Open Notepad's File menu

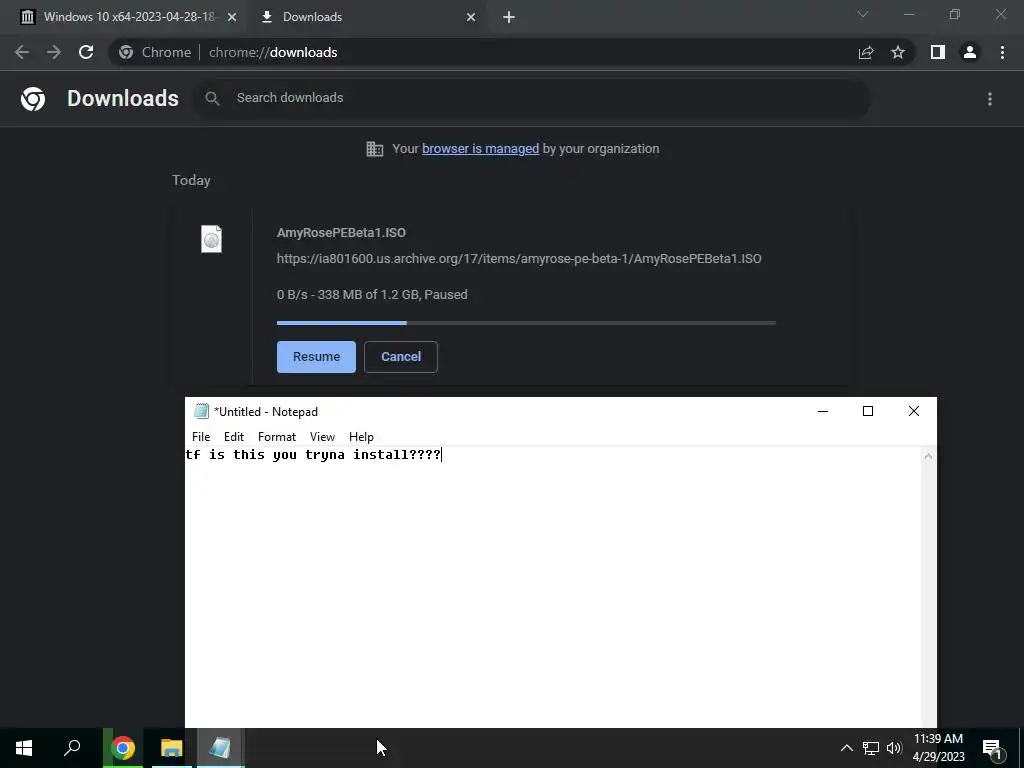click(x=200, y=437)
